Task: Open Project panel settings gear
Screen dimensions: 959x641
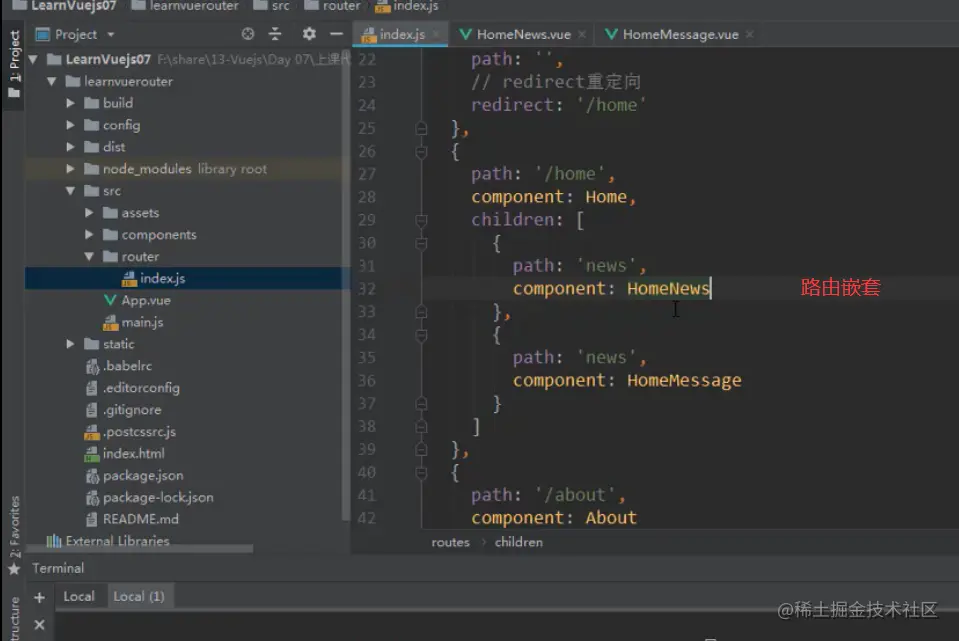Action: 309,34
